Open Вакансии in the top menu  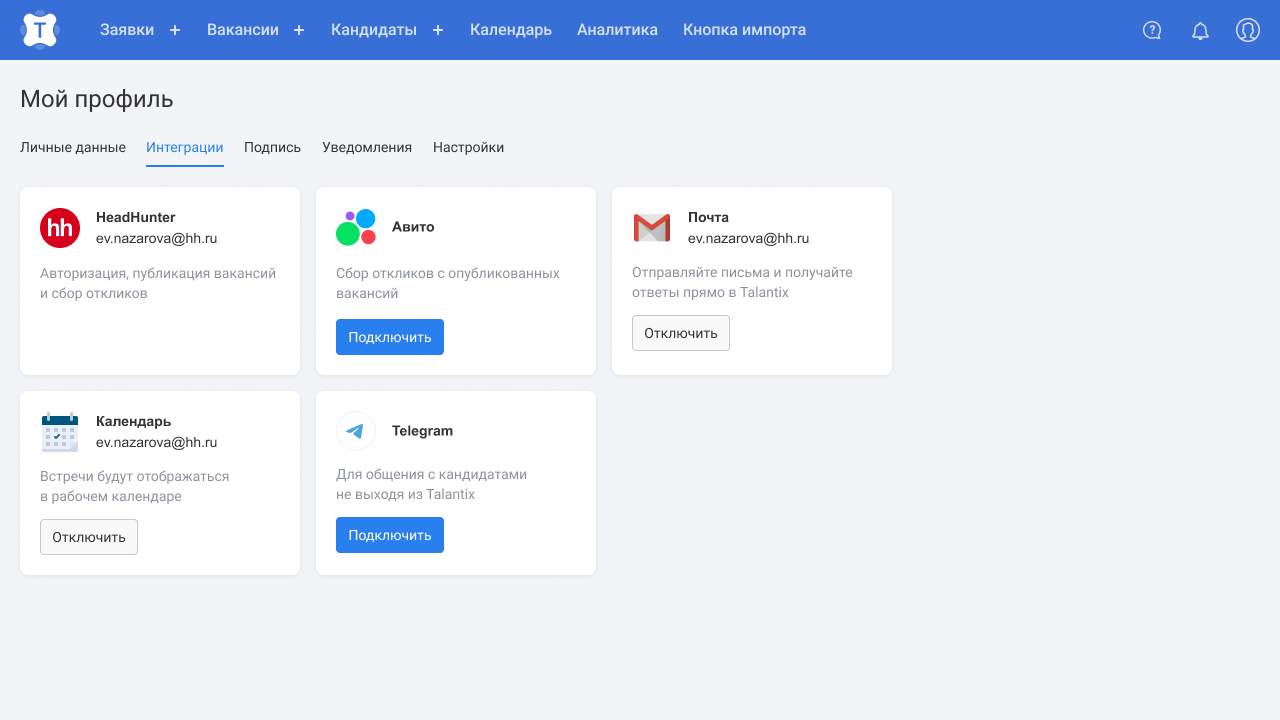pyautogui.click(x=243, y=30)
